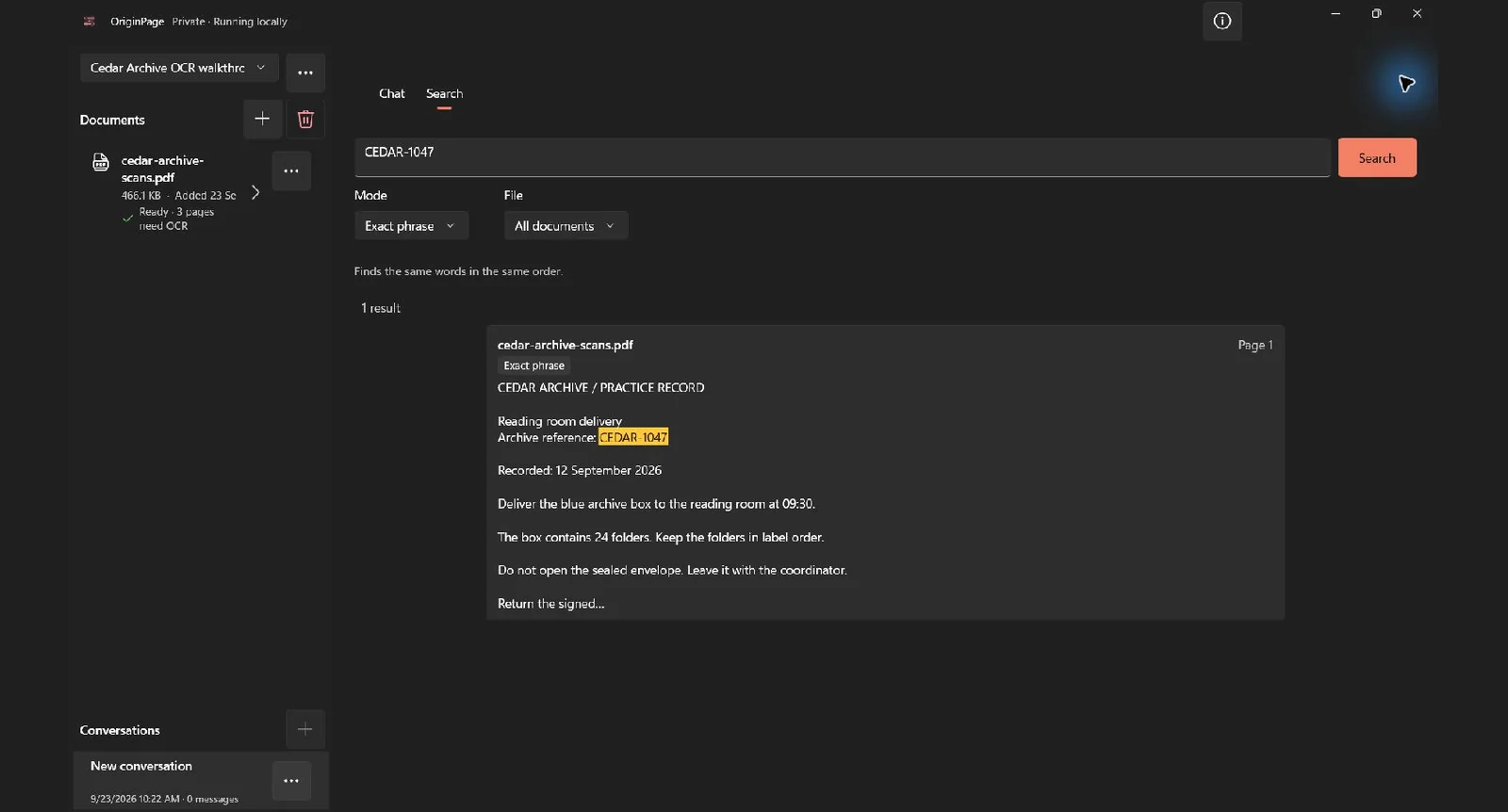
Task: Open workspace options three-dot menu
Action: [305, 73]
